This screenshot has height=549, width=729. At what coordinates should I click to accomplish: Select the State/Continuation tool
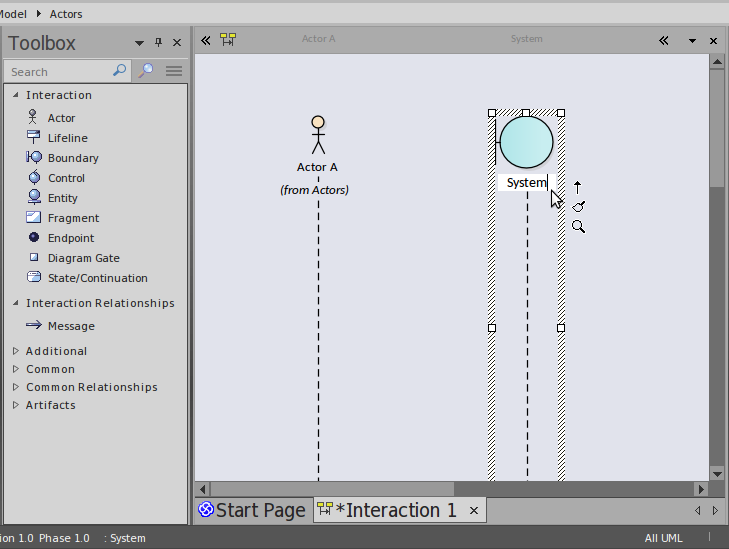[97, 278]
